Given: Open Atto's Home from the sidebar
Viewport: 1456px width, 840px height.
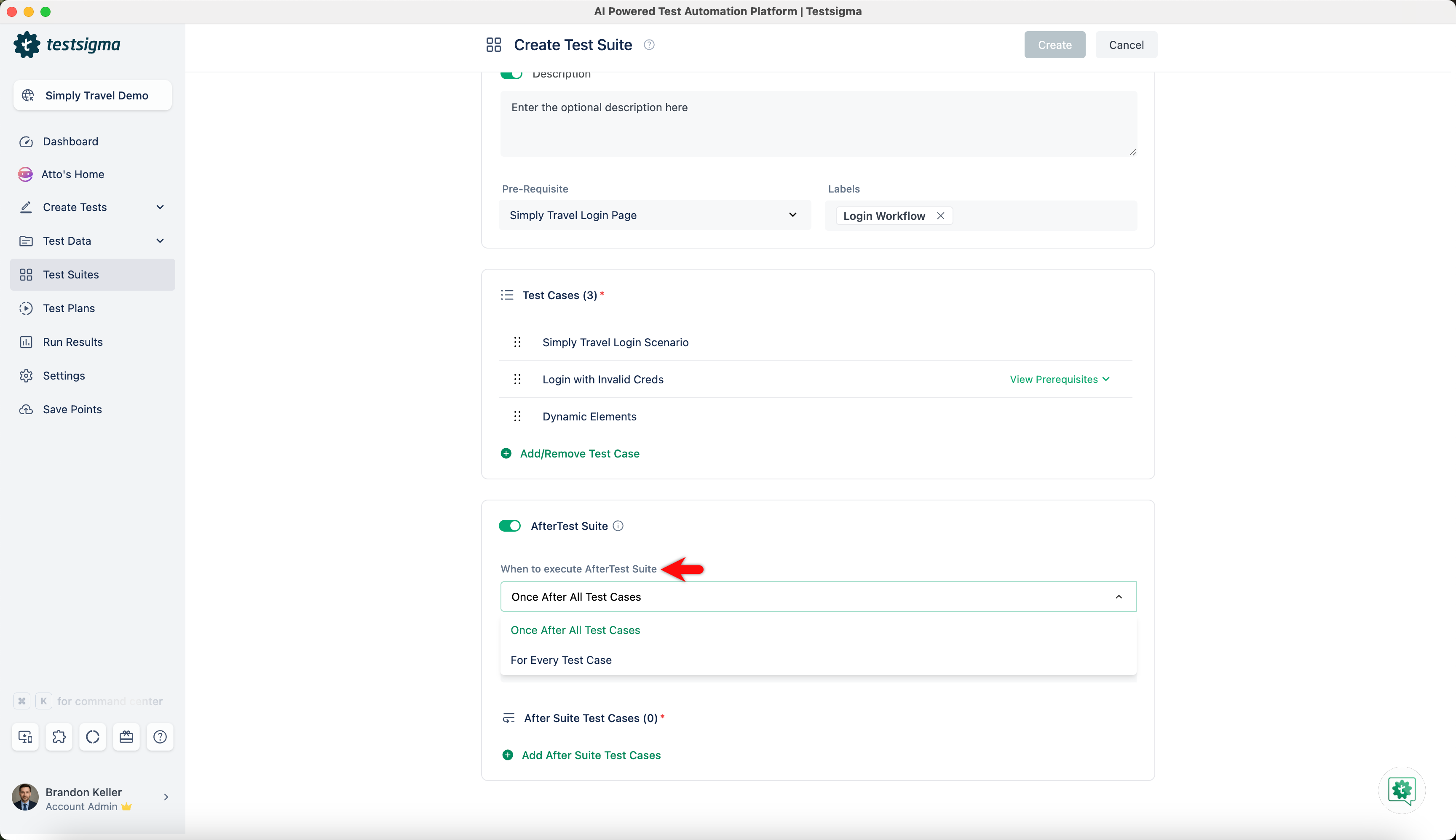Looking at the screenshot, I should (73, 174).
